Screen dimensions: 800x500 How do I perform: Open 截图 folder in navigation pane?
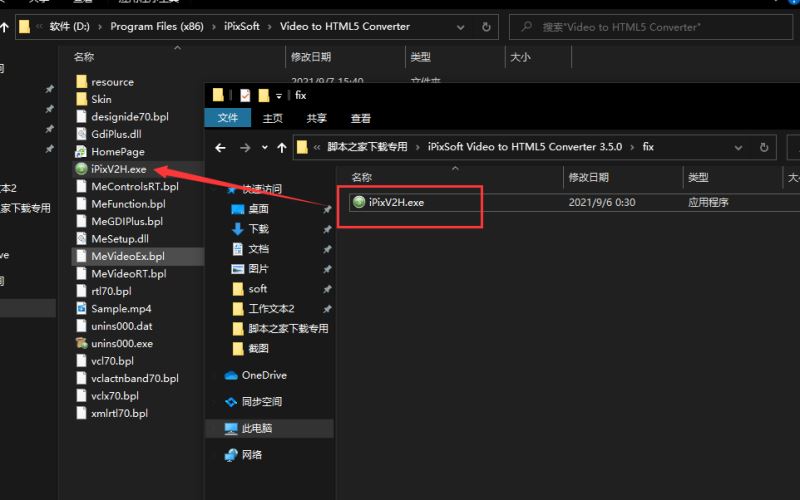click(258, 348)
